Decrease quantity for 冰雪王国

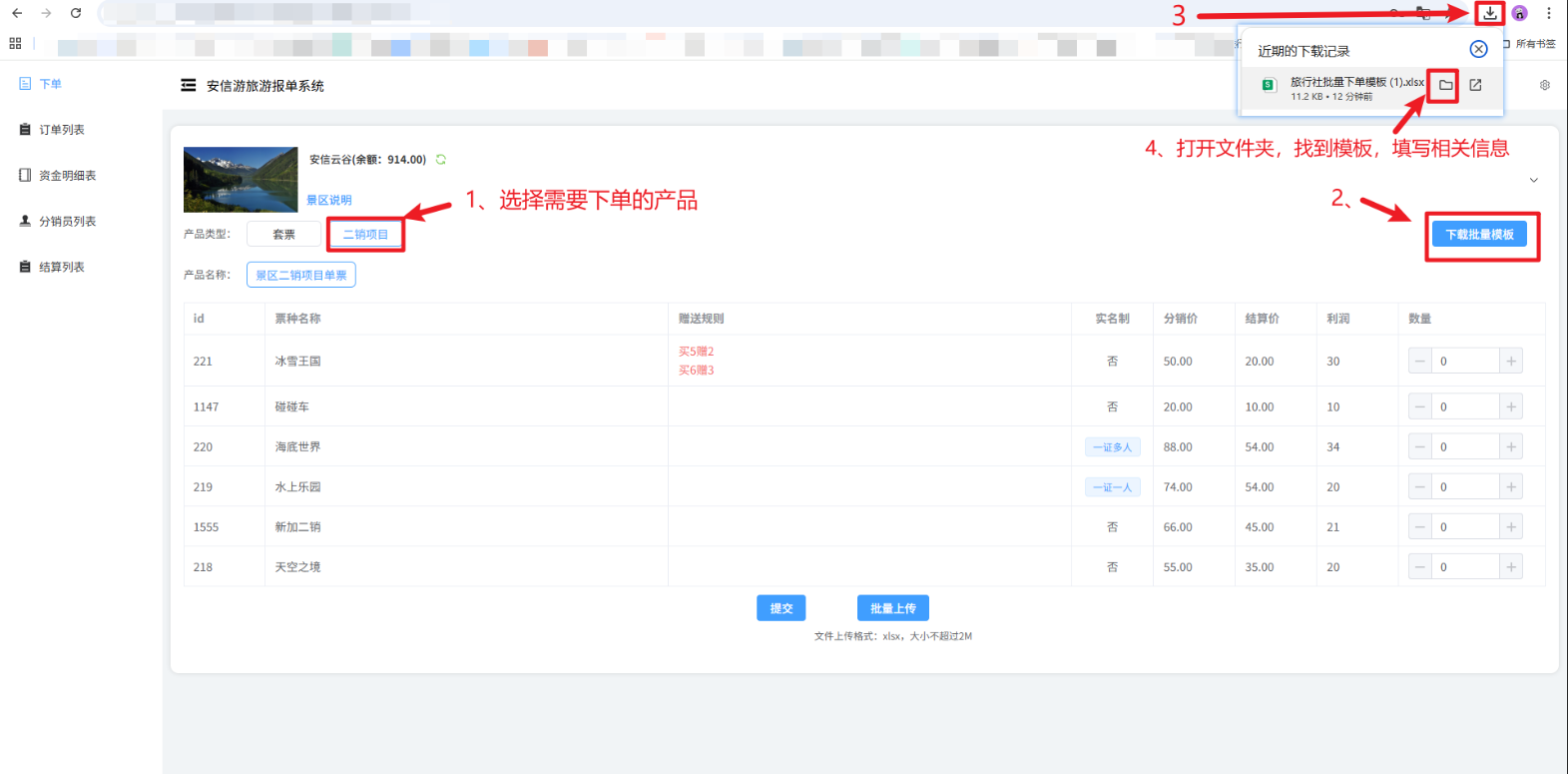tap(1420, 362)
